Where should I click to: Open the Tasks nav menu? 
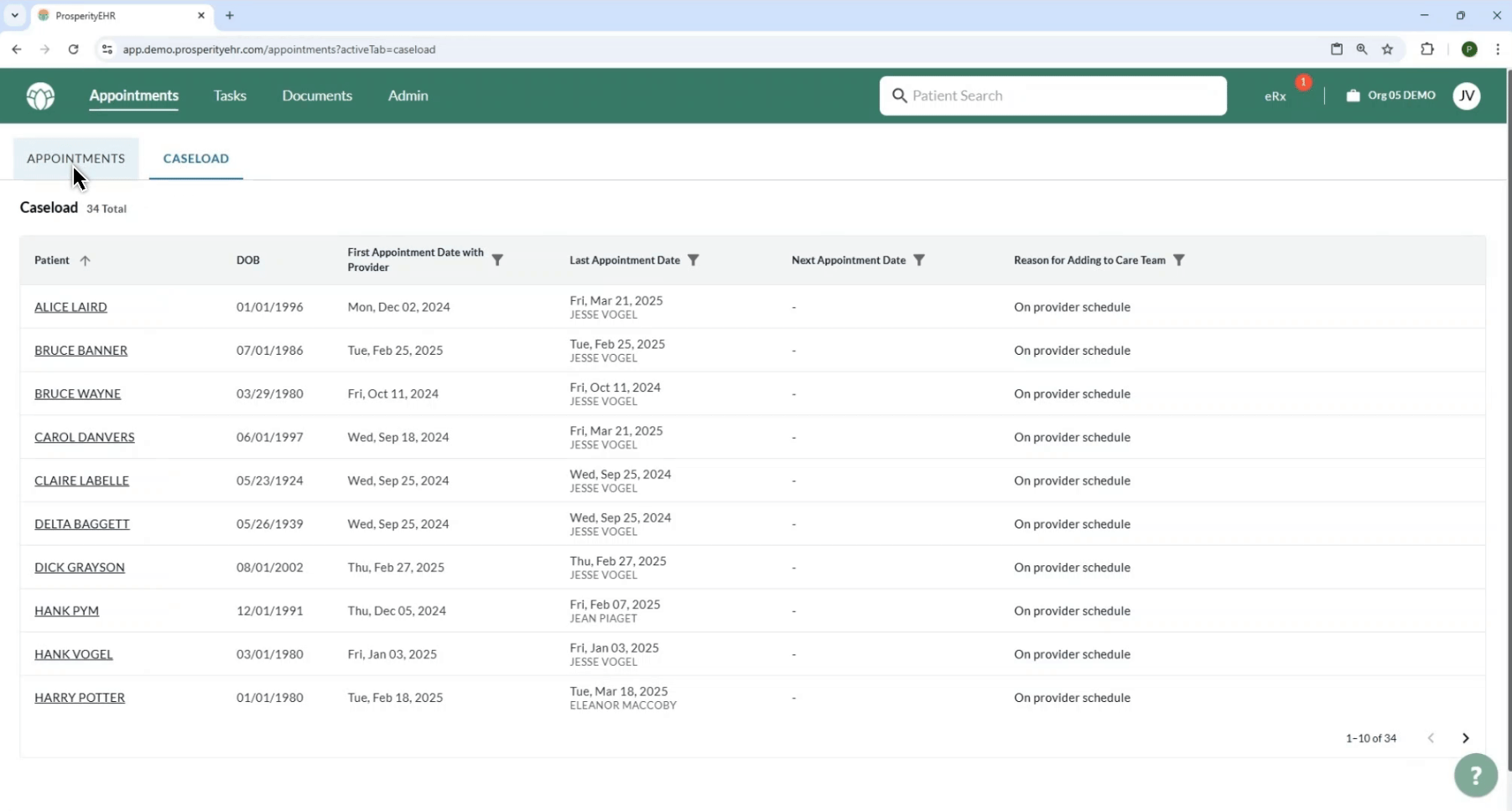pos(230,96)
